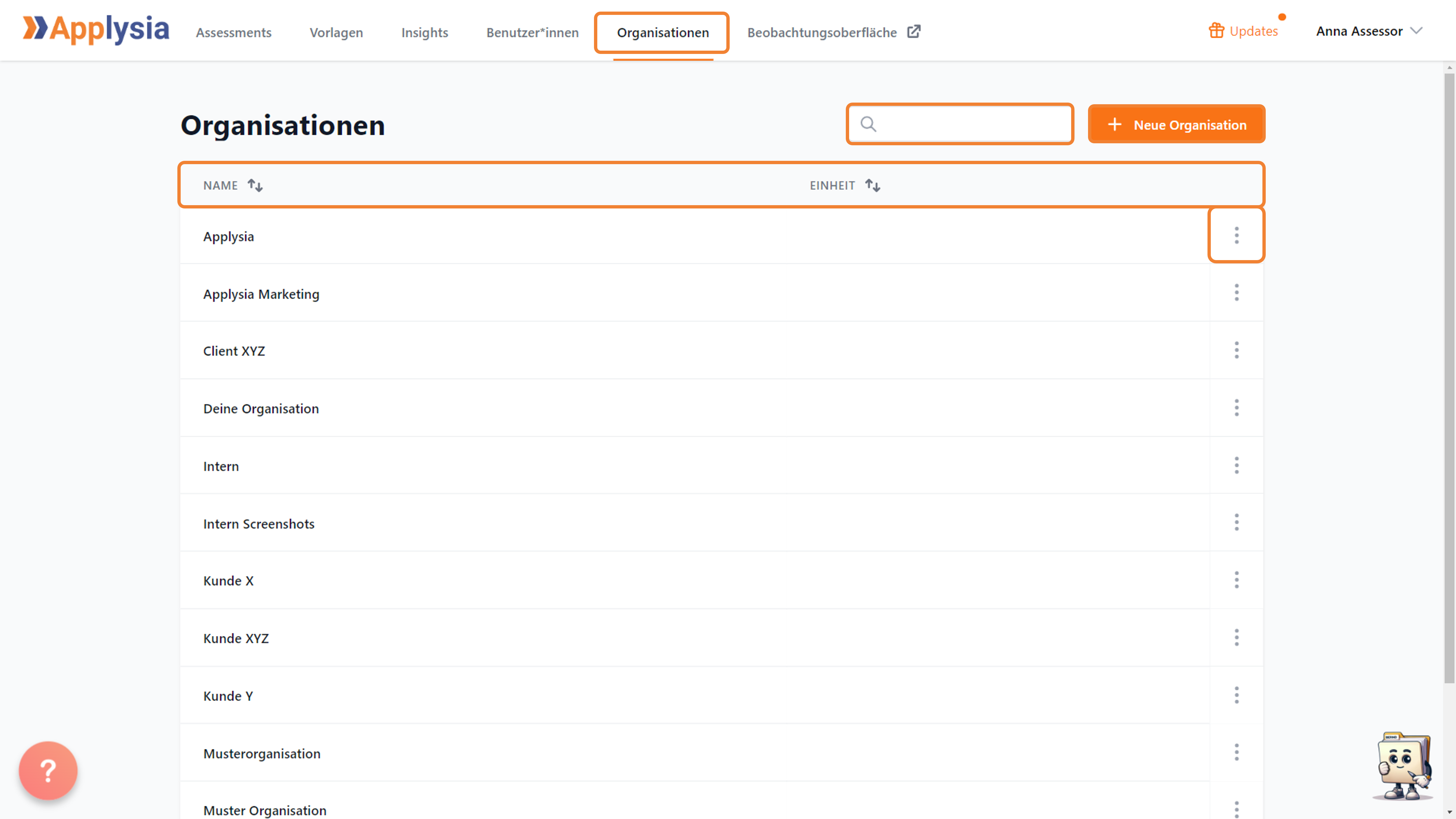Open the red help question mark button

tap(48, 770)
